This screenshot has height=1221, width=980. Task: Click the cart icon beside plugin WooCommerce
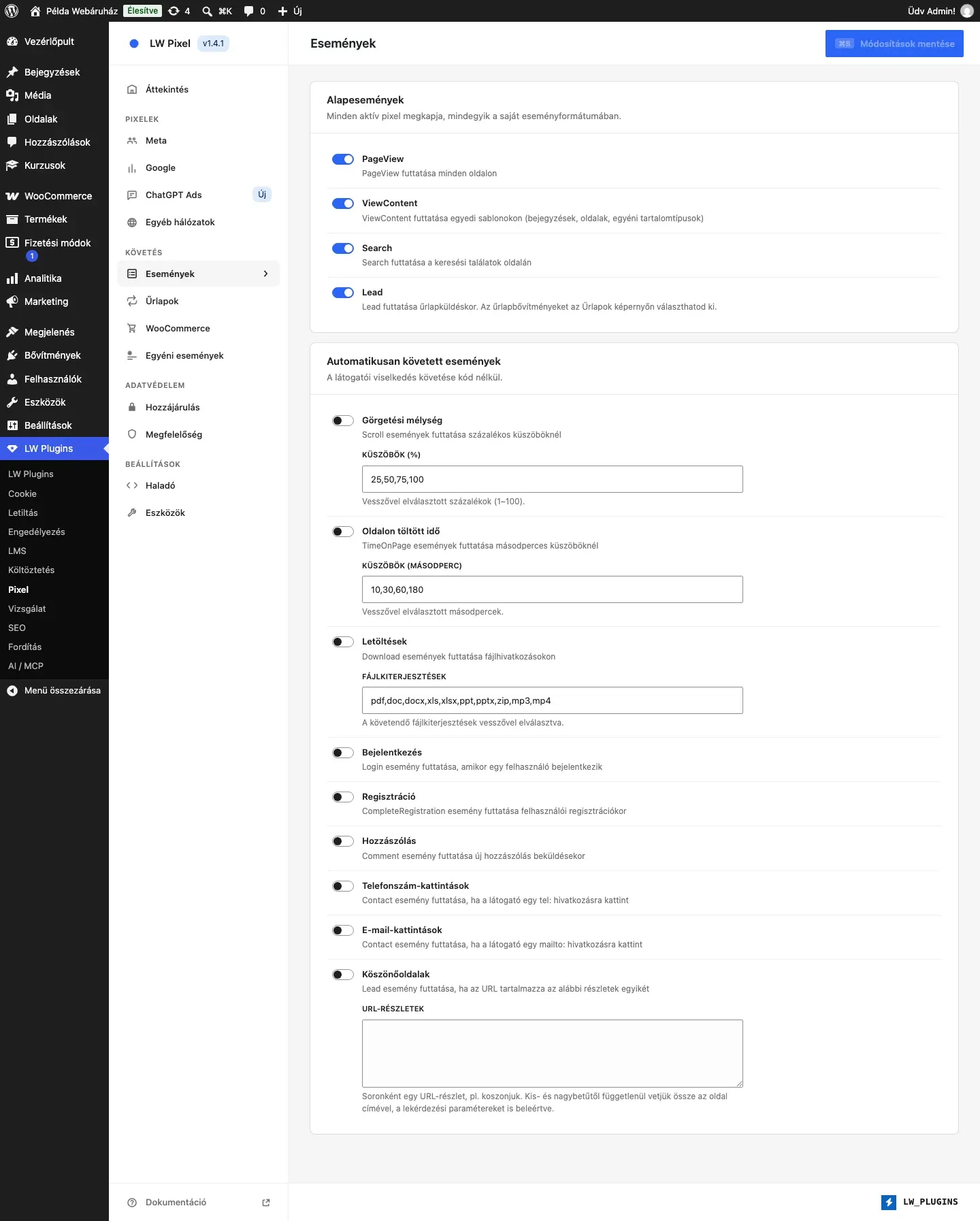(132, 328)
